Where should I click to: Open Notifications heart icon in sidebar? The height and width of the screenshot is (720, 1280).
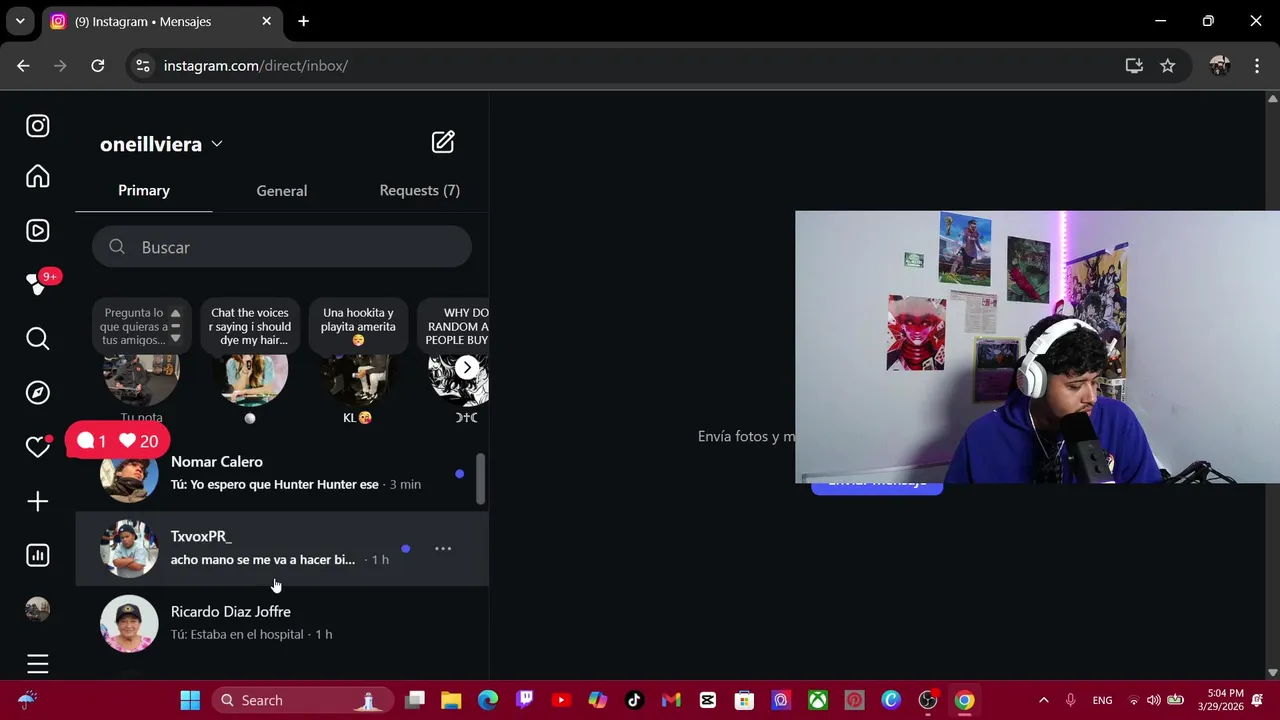38,447
